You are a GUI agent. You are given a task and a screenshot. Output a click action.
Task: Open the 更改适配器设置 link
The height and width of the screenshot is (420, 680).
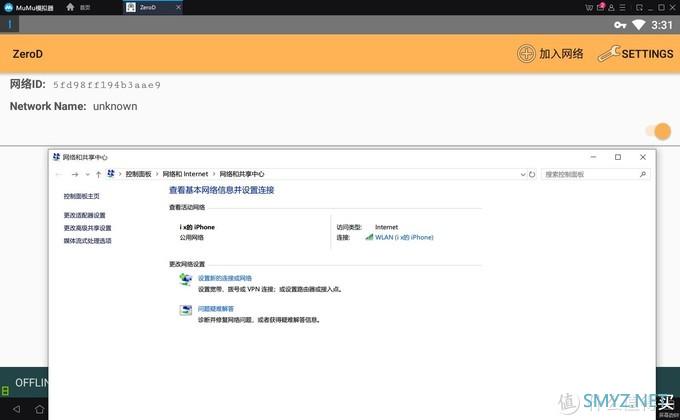tap(84, 215)
